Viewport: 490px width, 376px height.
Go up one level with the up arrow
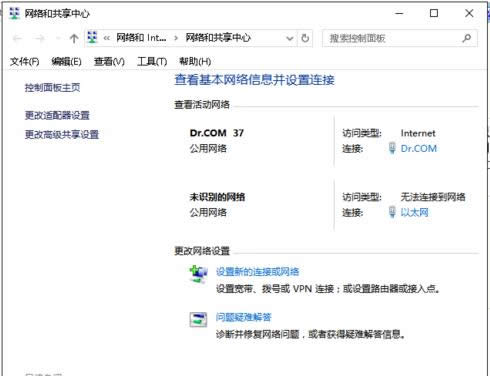74,39
